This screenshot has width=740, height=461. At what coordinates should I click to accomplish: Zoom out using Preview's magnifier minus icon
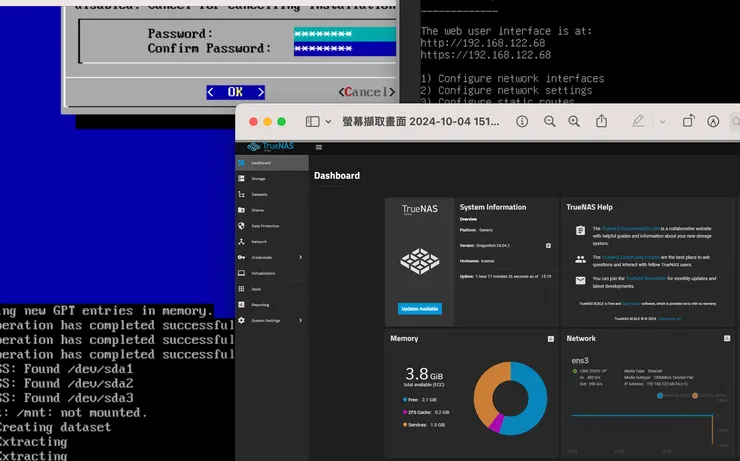coord(549,122)
